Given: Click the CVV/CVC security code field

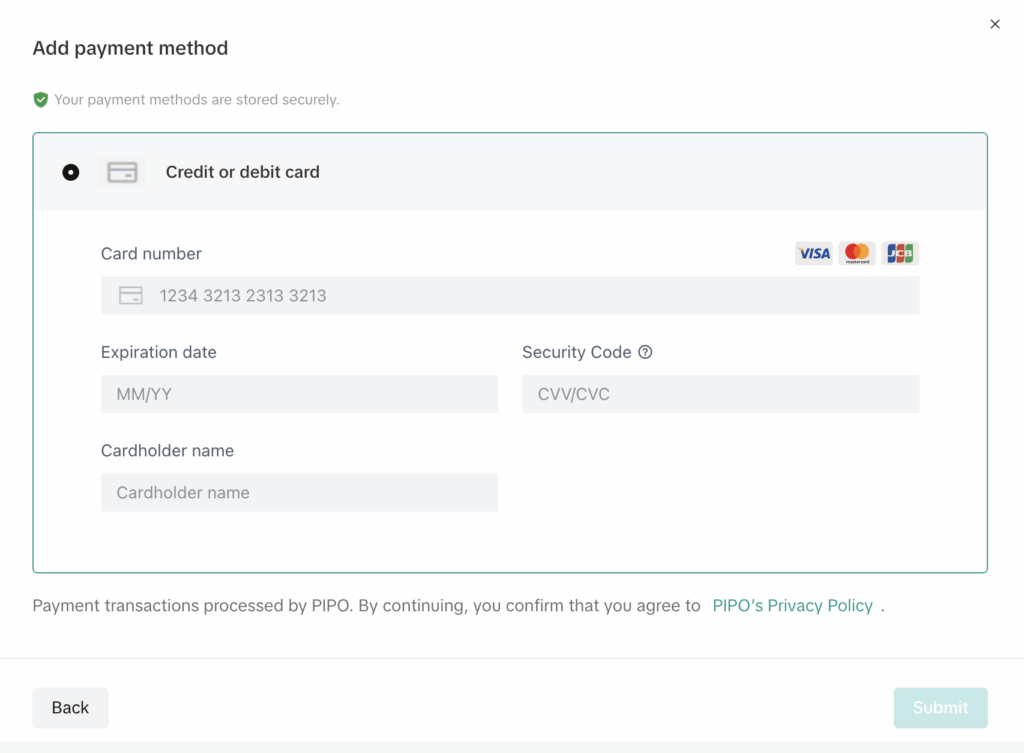Looking at the screenshot, I should [x=720, y=394].
